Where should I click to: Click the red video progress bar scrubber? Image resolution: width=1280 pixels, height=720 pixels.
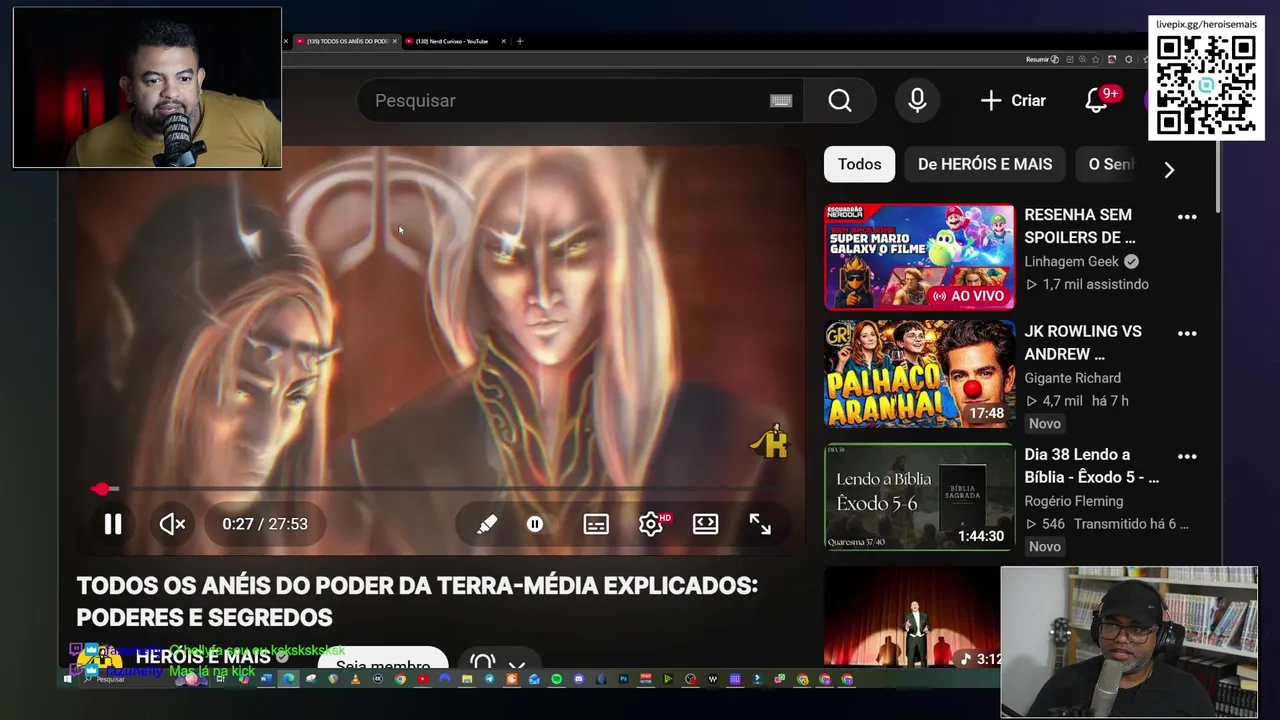coord(100,489)
